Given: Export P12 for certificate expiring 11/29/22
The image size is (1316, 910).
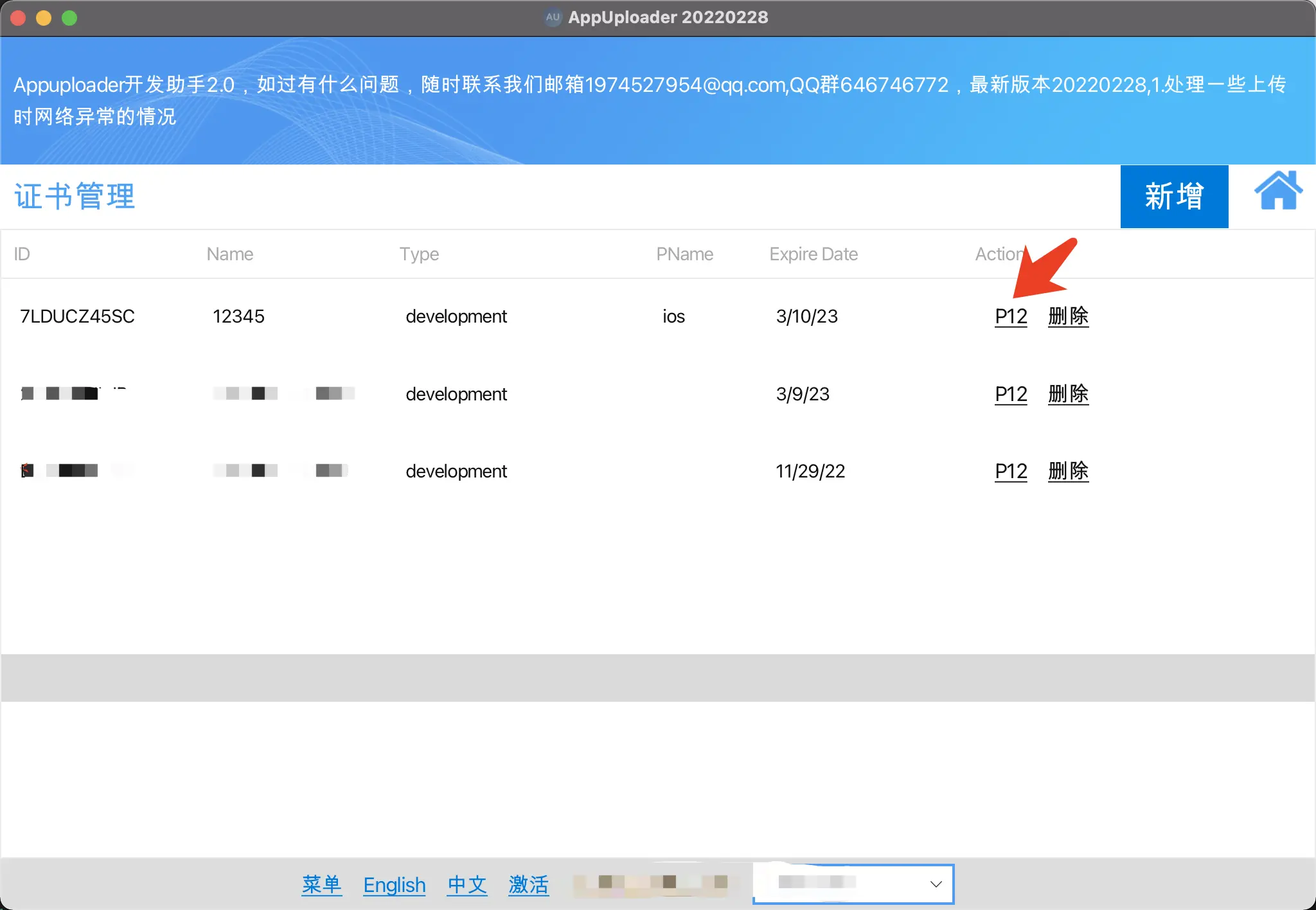Looking at the screenshot, I should click(x=1011, y=471).
